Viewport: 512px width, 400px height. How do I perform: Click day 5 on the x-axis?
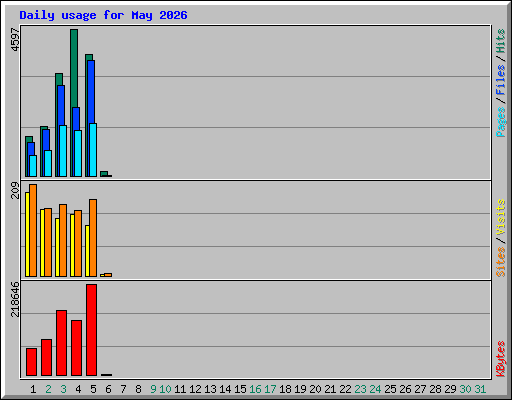93,389
